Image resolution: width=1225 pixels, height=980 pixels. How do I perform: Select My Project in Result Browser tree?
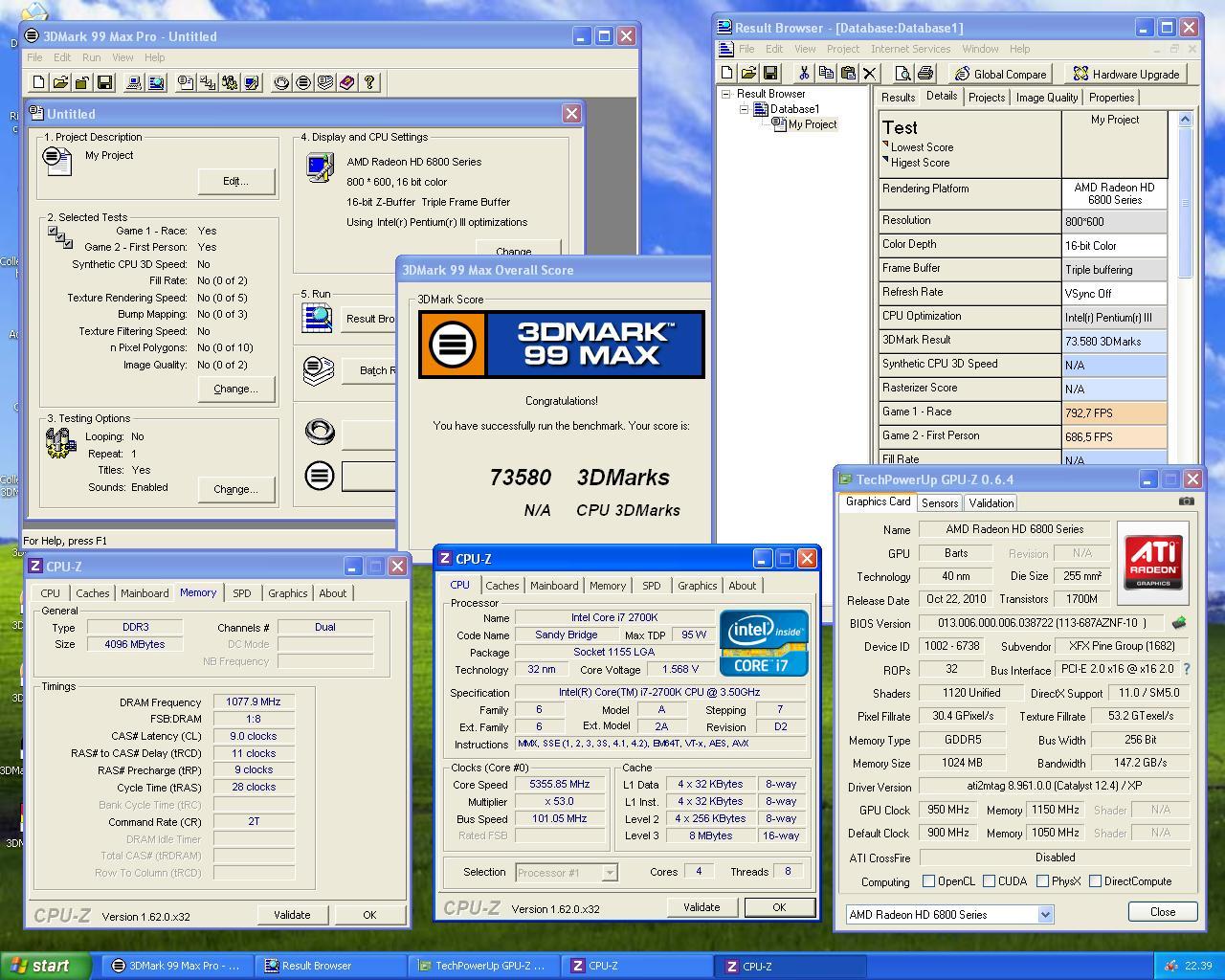(813, 124)
